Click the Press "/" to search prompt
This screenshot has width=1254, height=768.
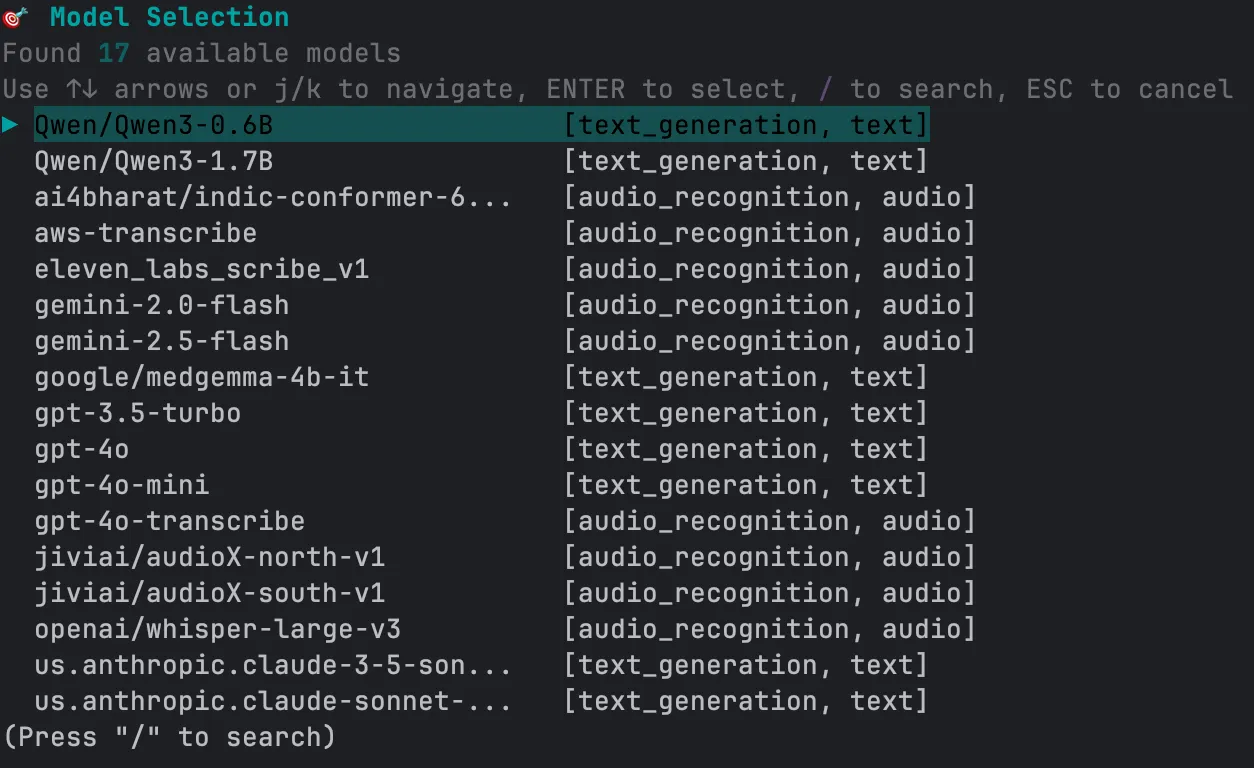point(169,738)
